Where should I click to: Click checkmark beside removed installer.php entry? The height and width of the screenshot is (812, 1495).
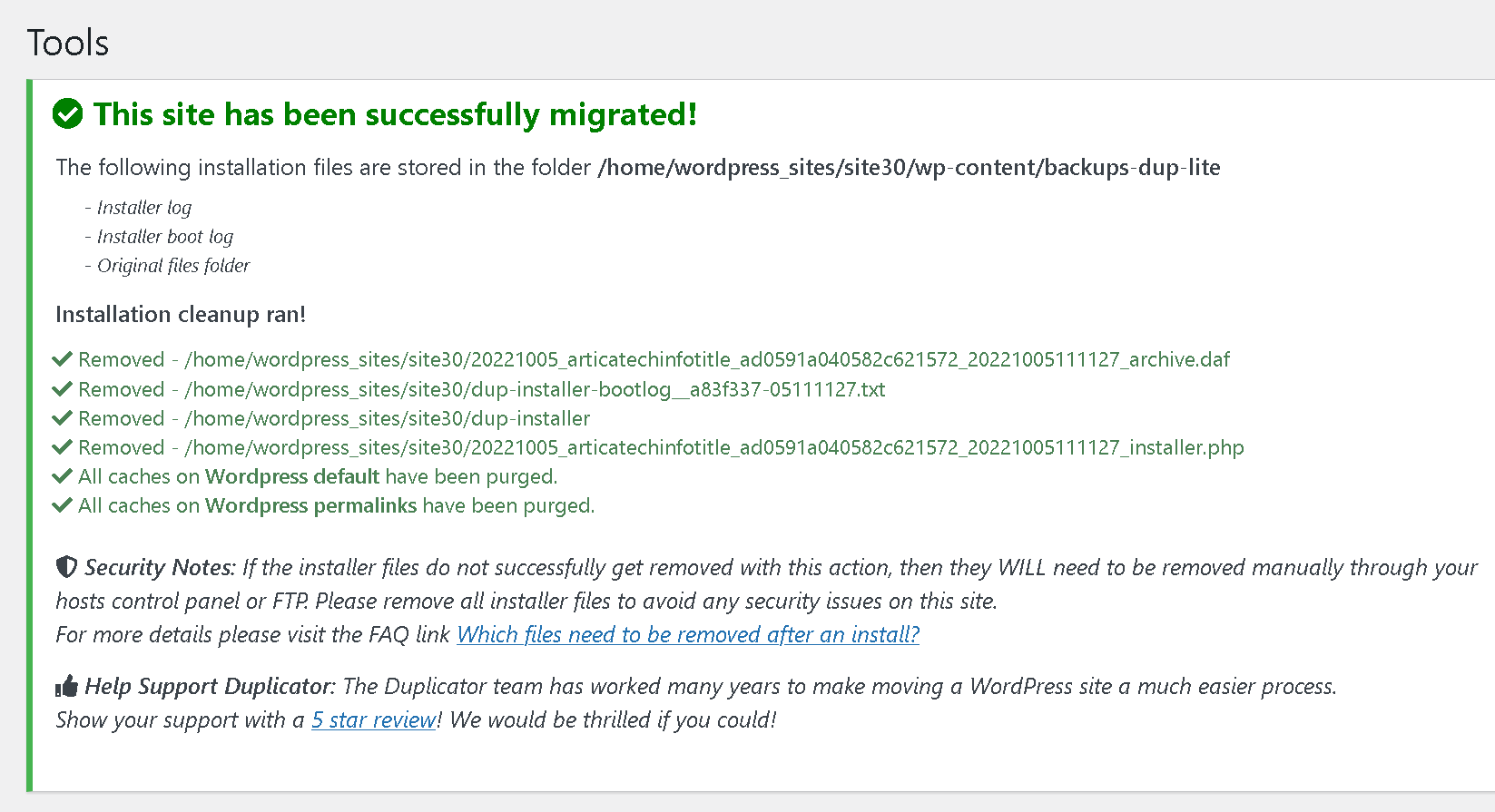[62, 447]
